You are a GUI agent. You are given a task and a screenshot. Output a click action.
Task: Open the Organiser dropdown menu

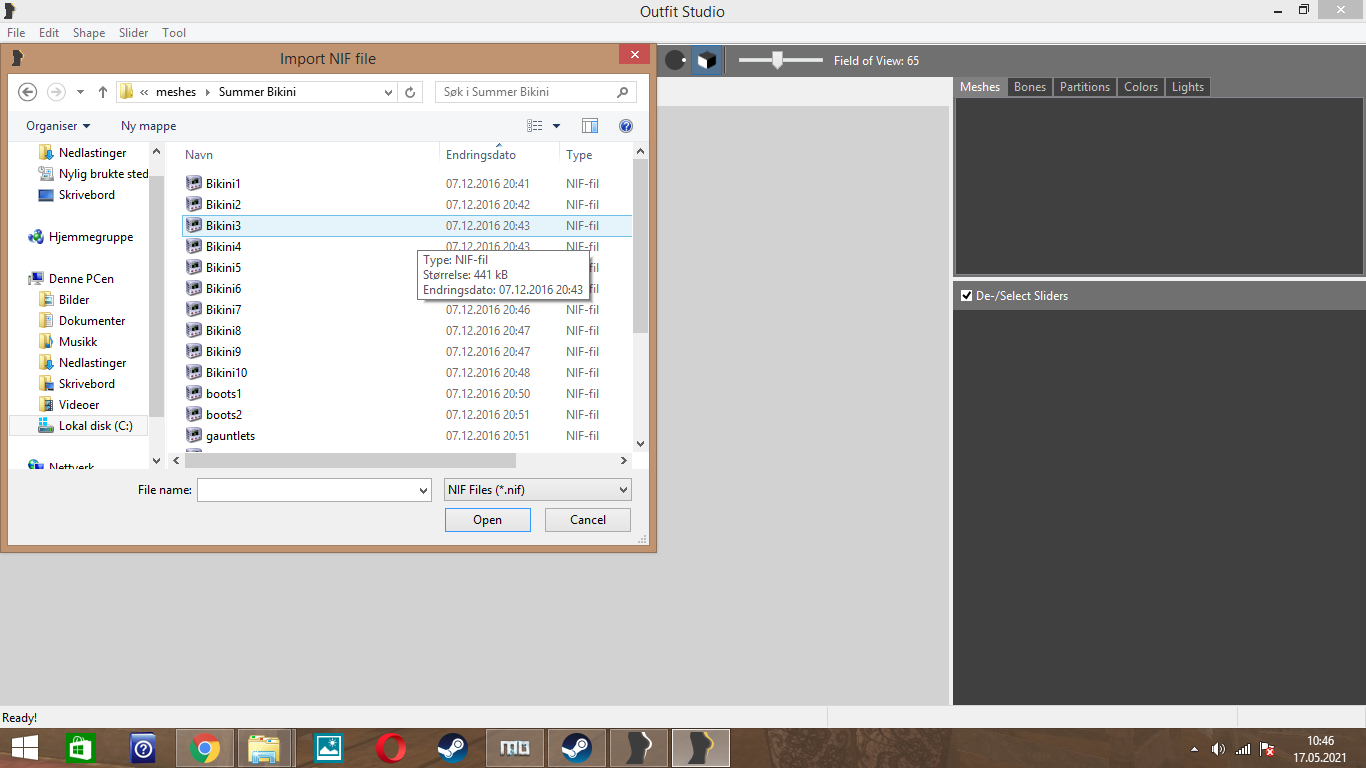pos(58,126)
